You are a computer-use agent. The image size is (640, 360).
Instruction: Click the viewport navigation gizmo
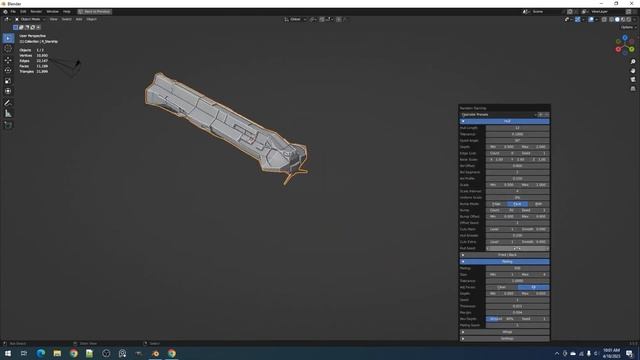[x=624, y=45]
